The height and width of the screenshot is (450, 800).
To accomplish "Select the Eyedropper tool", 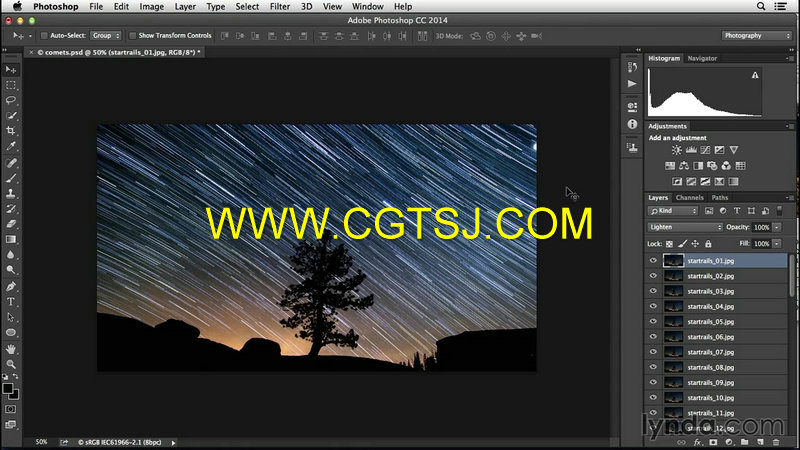I will (11, 146).
